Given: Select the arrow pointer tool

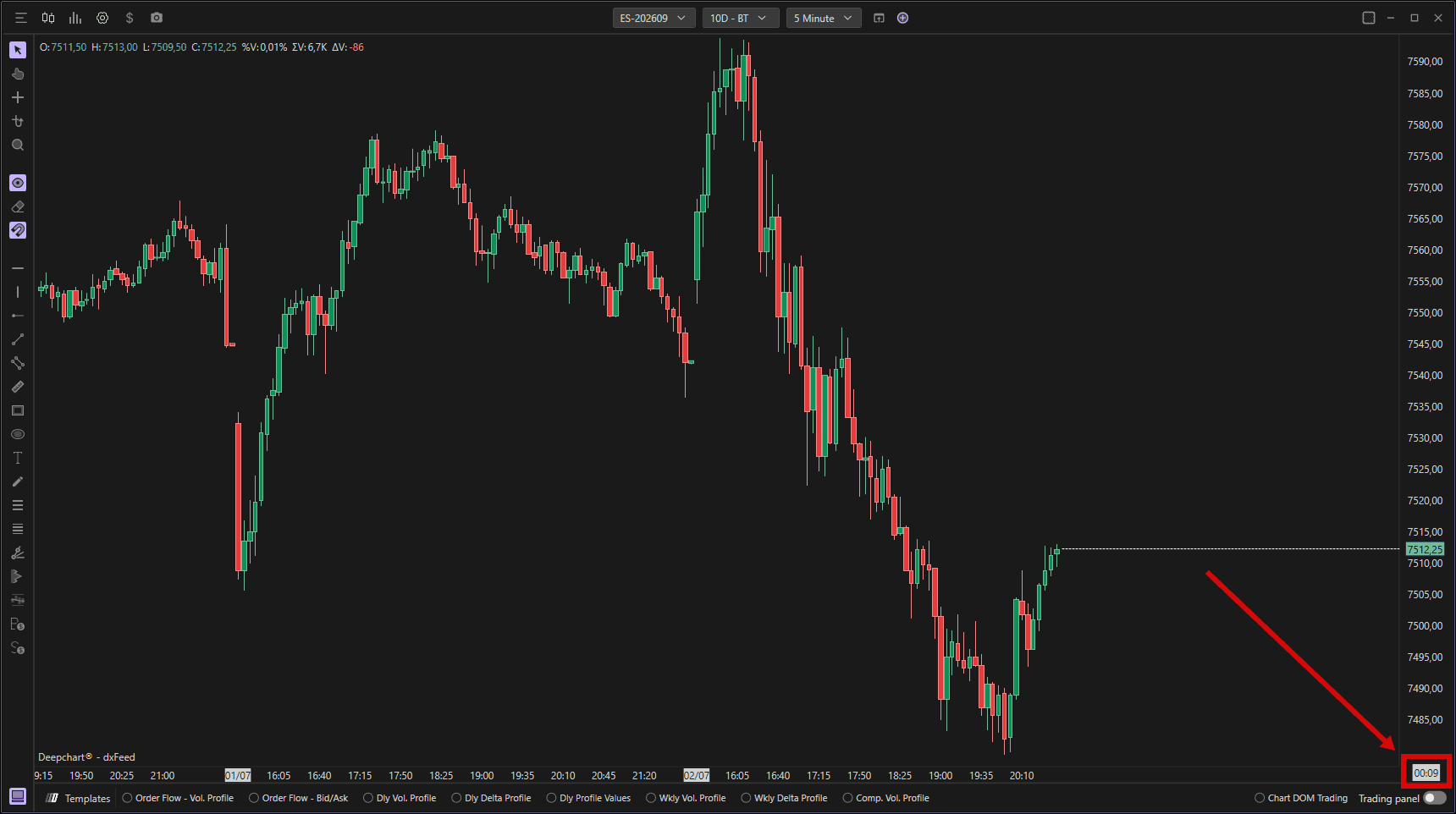Looking at the screenshot, I should tap(18, 50).
